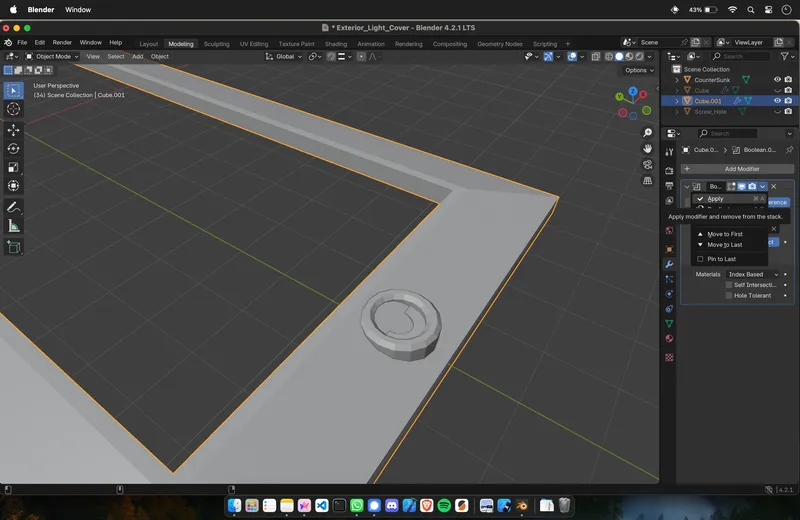Select the Annotate pencil tool

(x=14, y=207)
